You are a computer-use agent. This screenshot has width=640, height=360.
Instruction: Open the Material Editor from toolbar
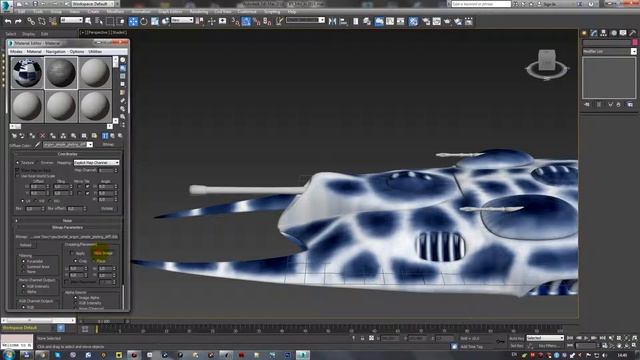click(413, 21)
